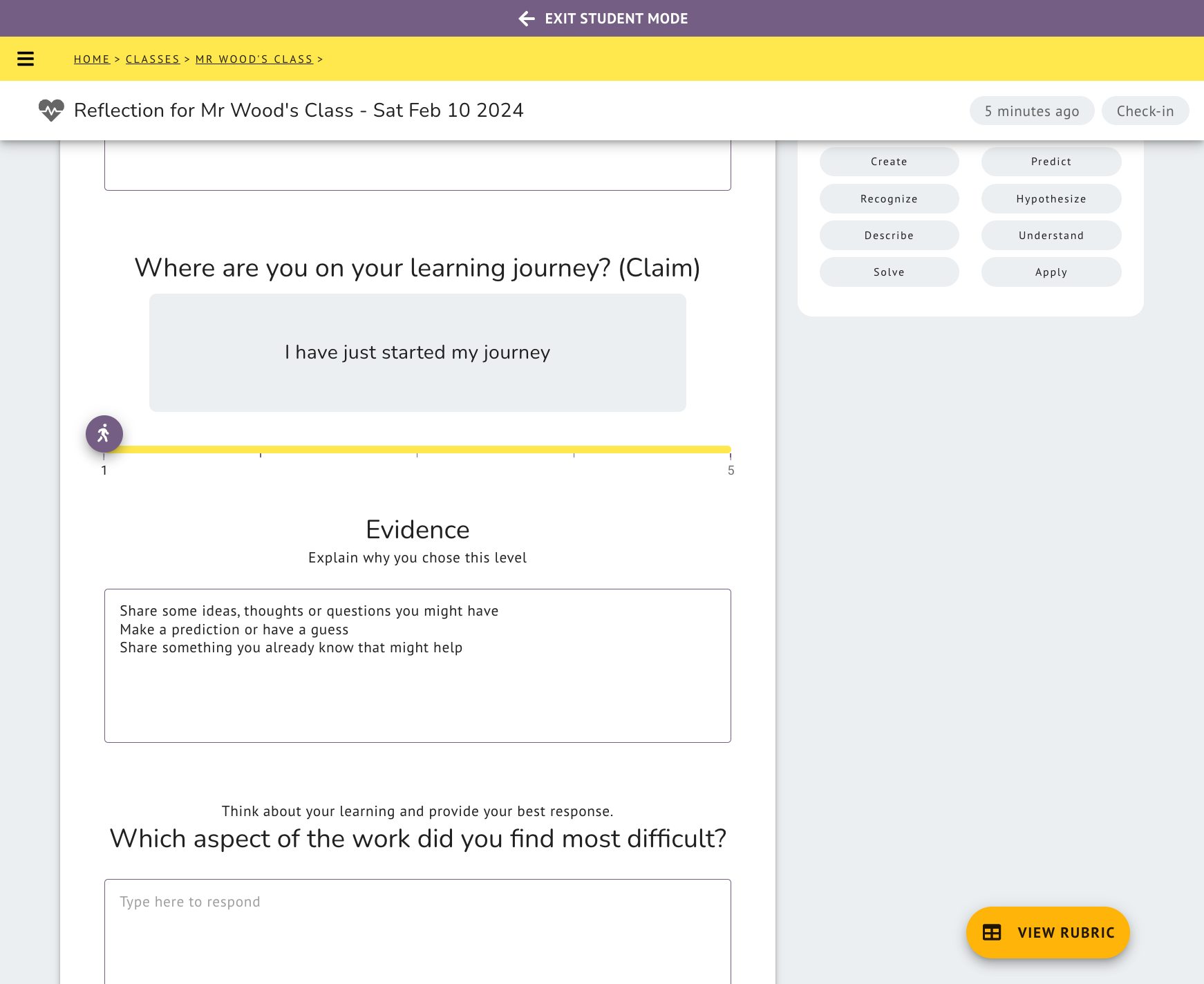This screenshot has width=1204, height=984.
Task: Click the Solve verb chip
Action: click(890, 272)
